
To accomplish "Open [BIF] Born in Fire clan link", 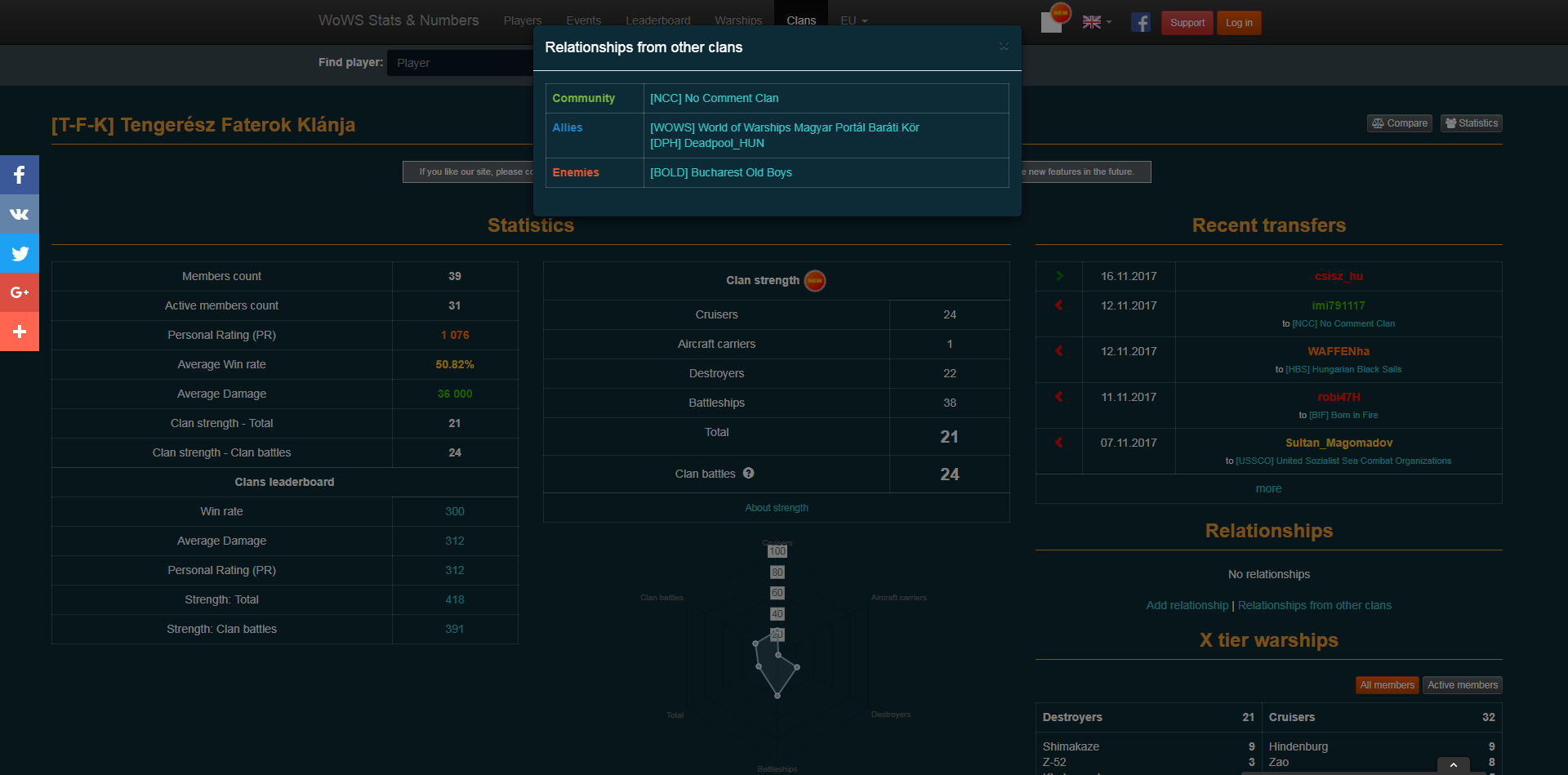I will click(x=1343, y=415).
